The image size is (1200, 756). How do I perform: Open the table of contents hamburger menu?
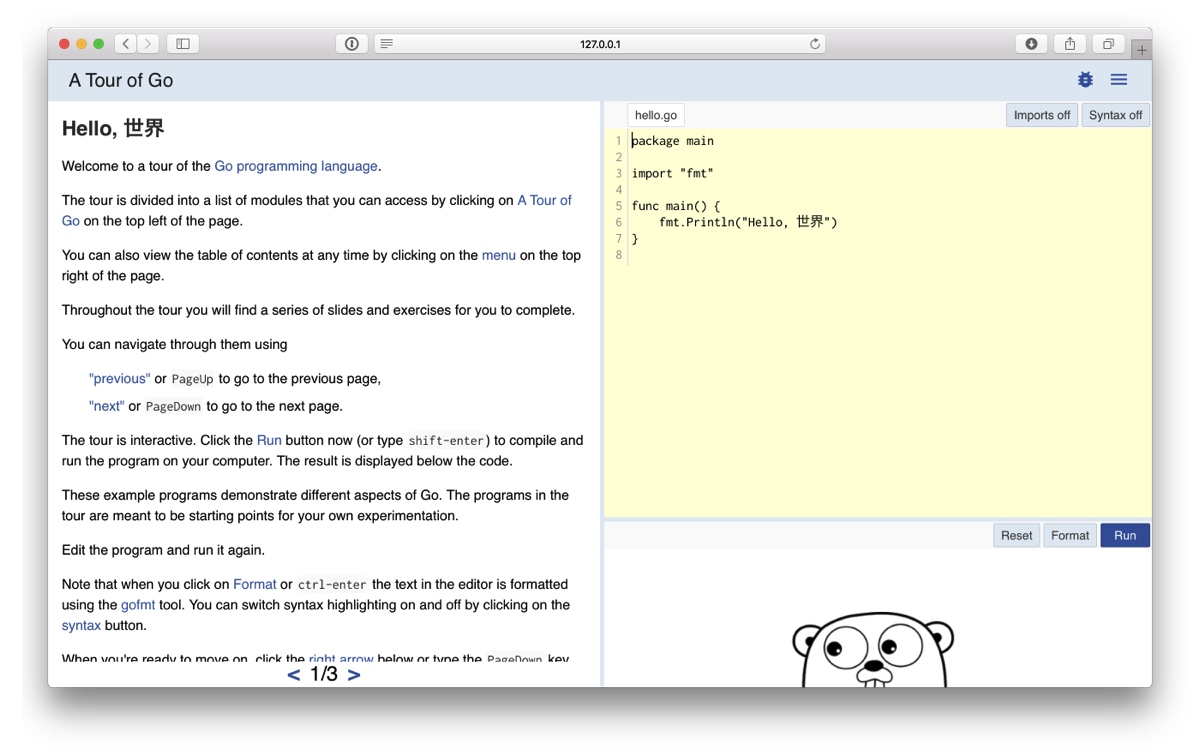click(1118, 79)
